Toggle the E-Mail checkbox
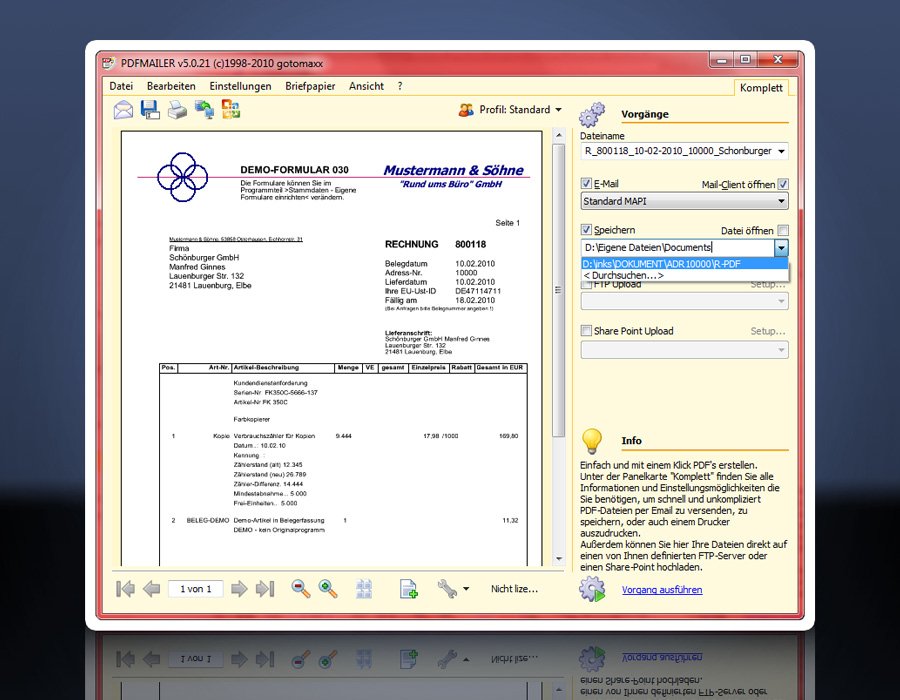The width and height of the screenshot is (900, 700). pyautogui.click(x=586, y=184)
